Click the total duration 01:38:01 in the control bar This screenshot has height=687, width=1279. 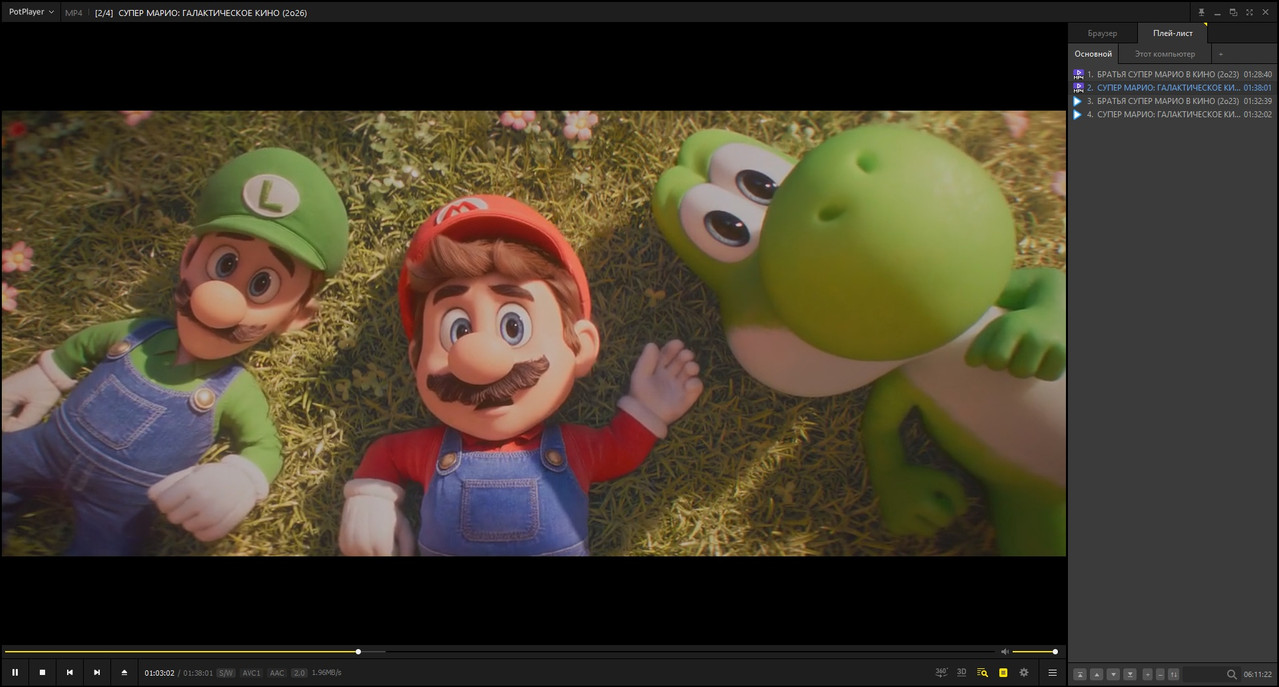point(198,673)
